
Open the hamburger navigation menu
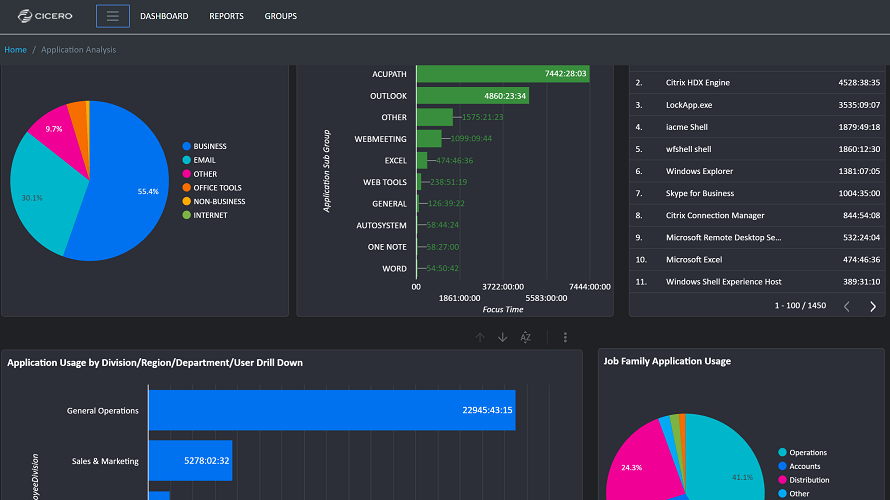click(x=112, y=16)
